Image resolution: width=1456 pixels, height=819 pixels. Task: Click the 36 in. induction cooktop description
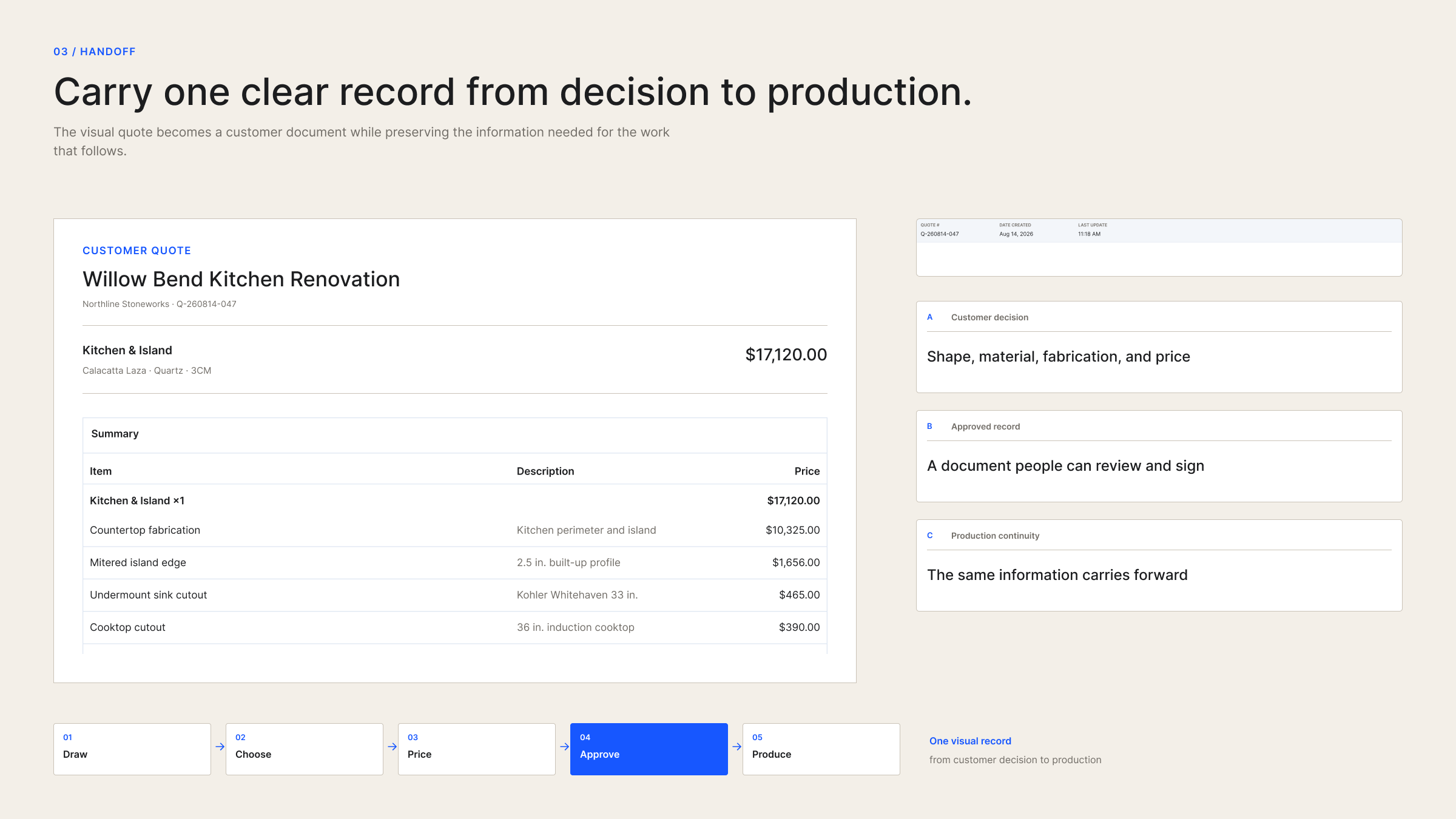tap(575, 627)
